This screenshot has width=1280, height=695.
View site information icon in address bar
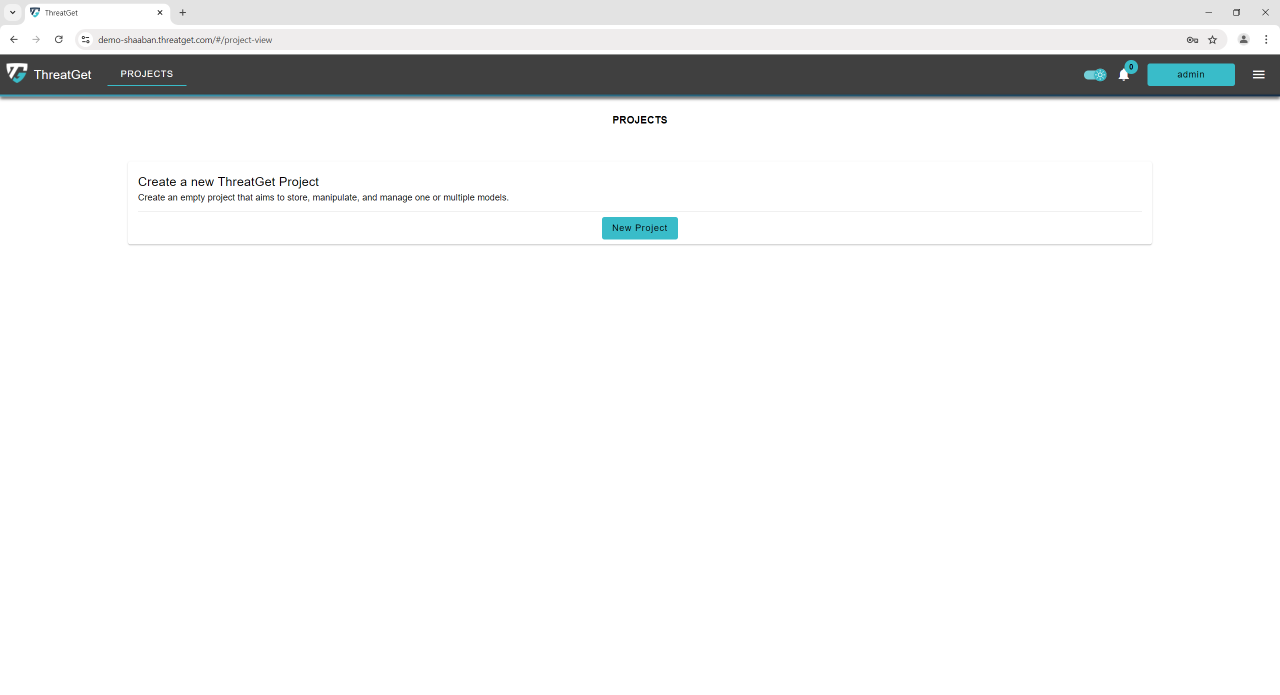(86, 40)
